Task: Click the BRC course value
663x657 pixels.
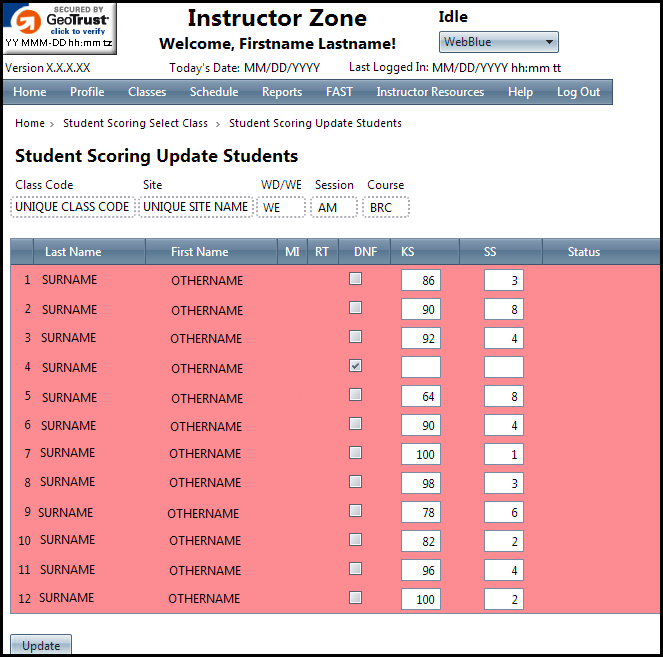Action: click(x=386, y=207)
